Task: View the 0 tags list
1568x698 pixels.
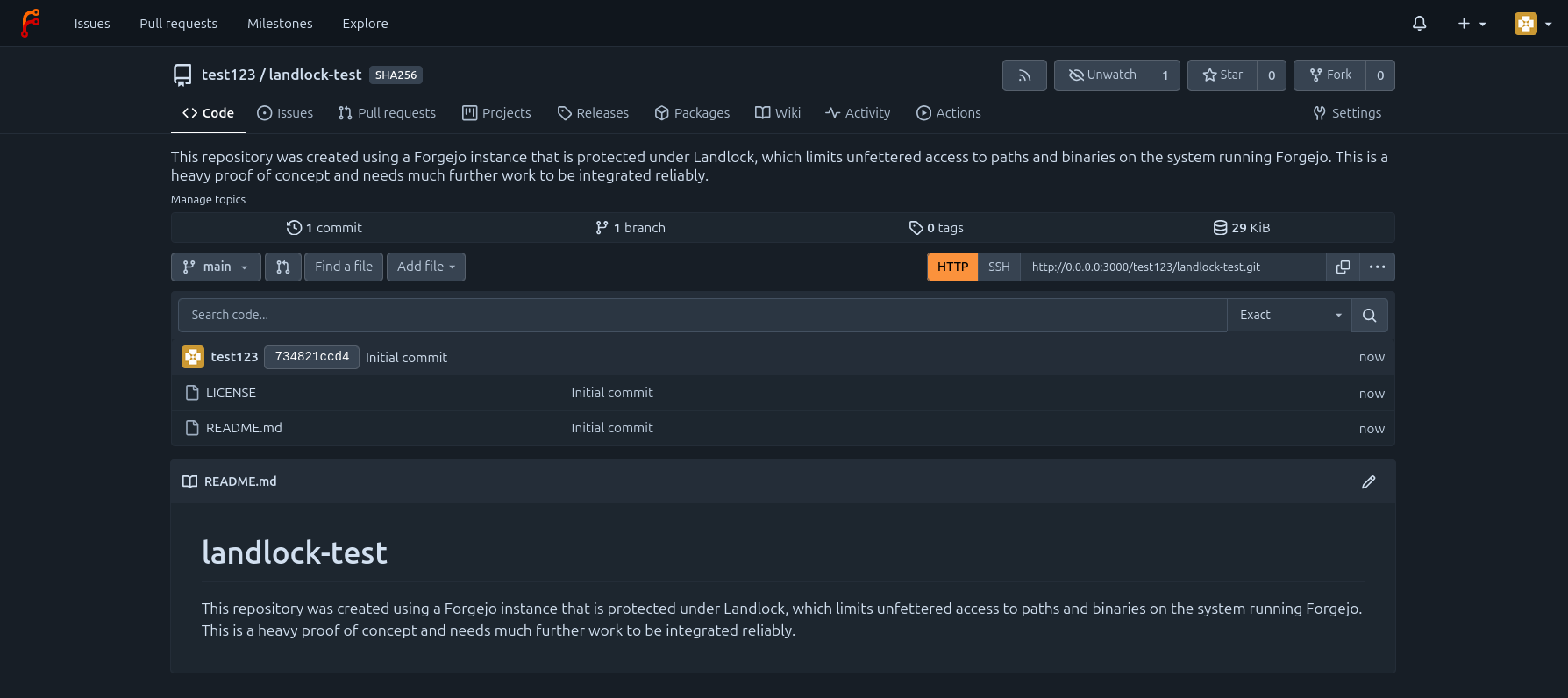Action: [936, 228]
